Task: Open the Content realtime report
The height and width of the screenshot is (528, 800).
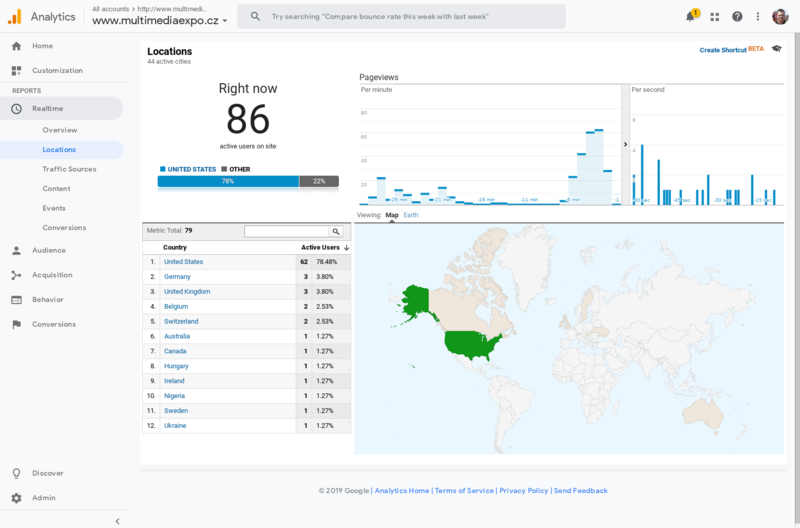Action: pyautogui.click(x=56, y=189)
